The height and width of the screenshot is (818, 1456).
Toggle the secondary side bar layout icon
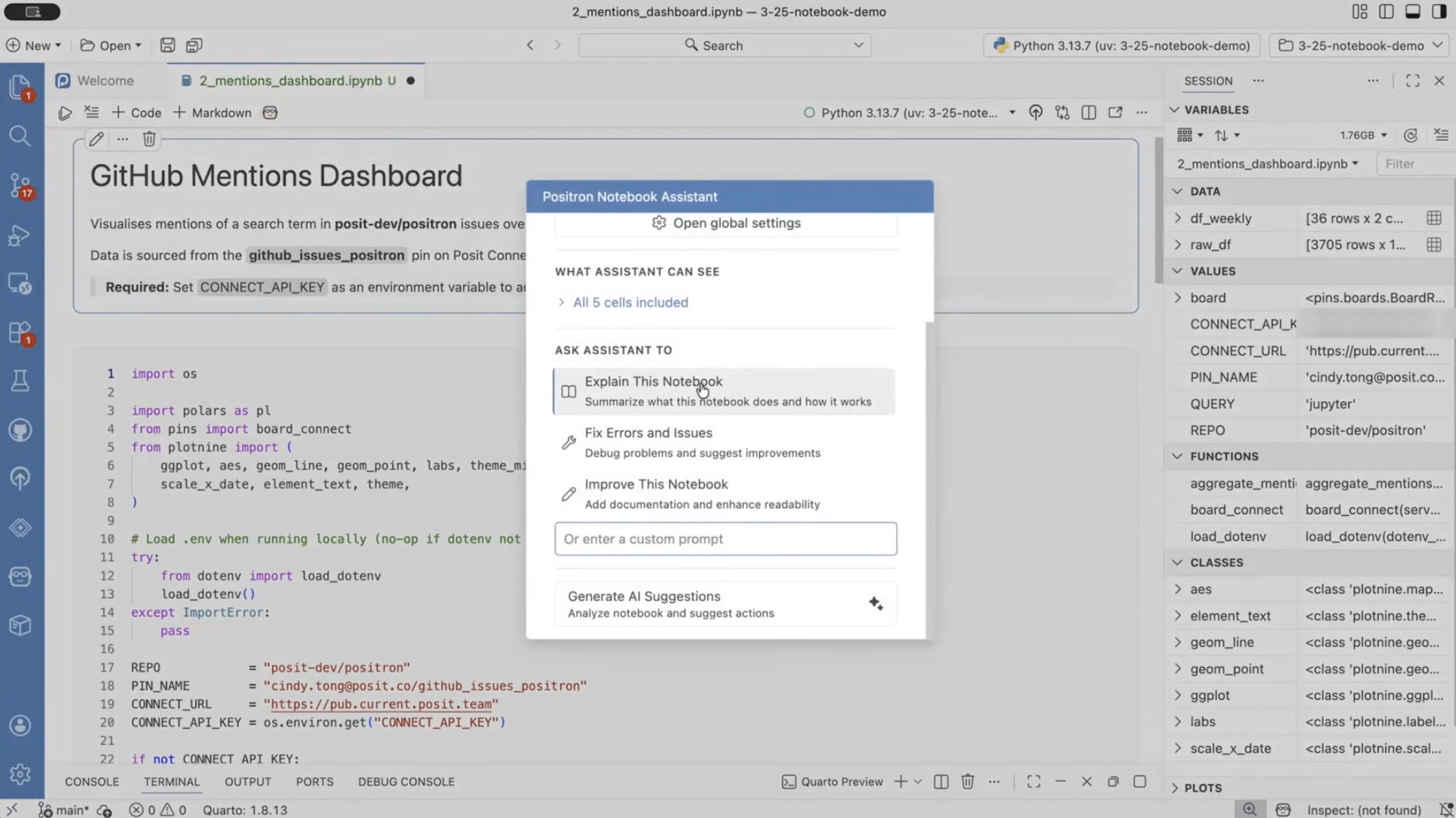(x=1439, y=12)
